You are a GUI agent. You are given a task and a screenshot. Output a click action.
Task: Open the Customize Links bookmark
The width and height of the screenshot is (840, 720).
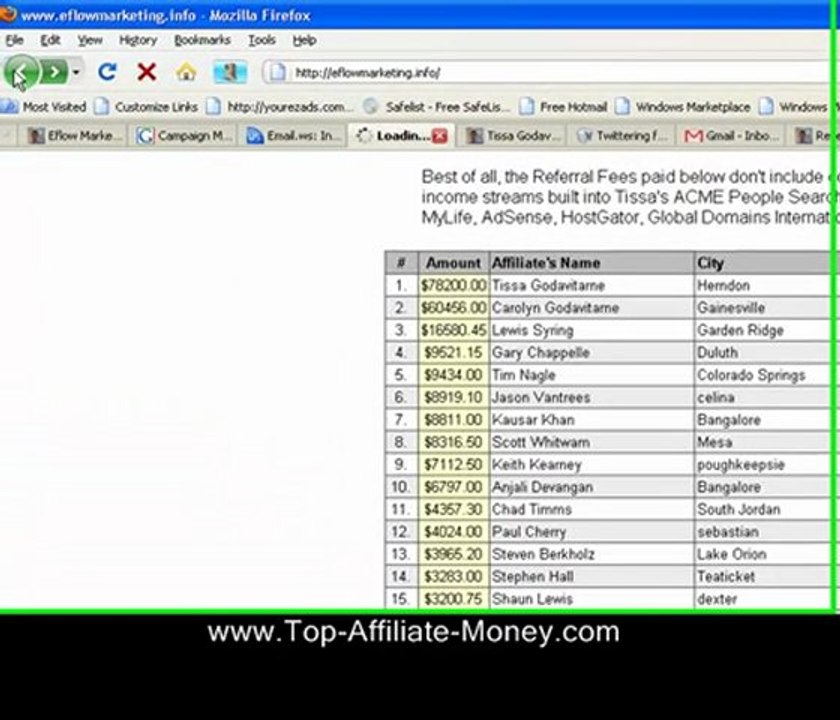(x=146, y=107)
